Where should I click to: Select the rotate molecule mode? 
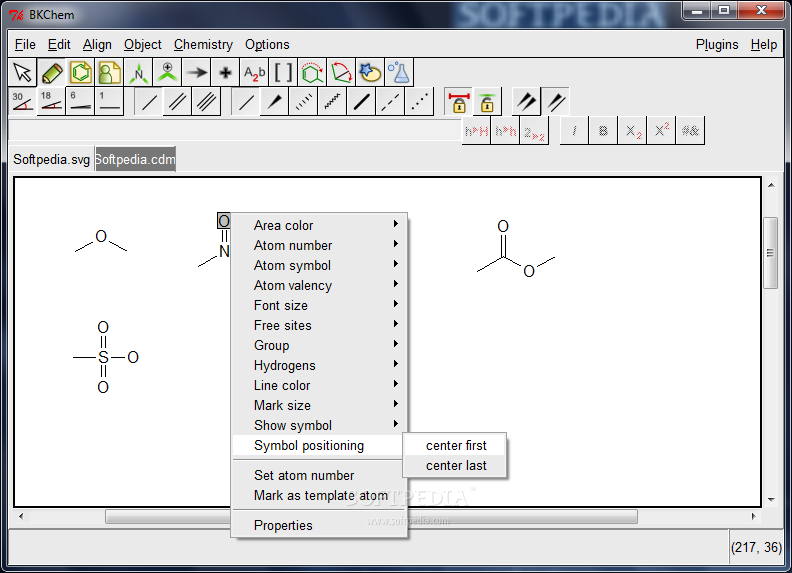[x=312, y=73]
